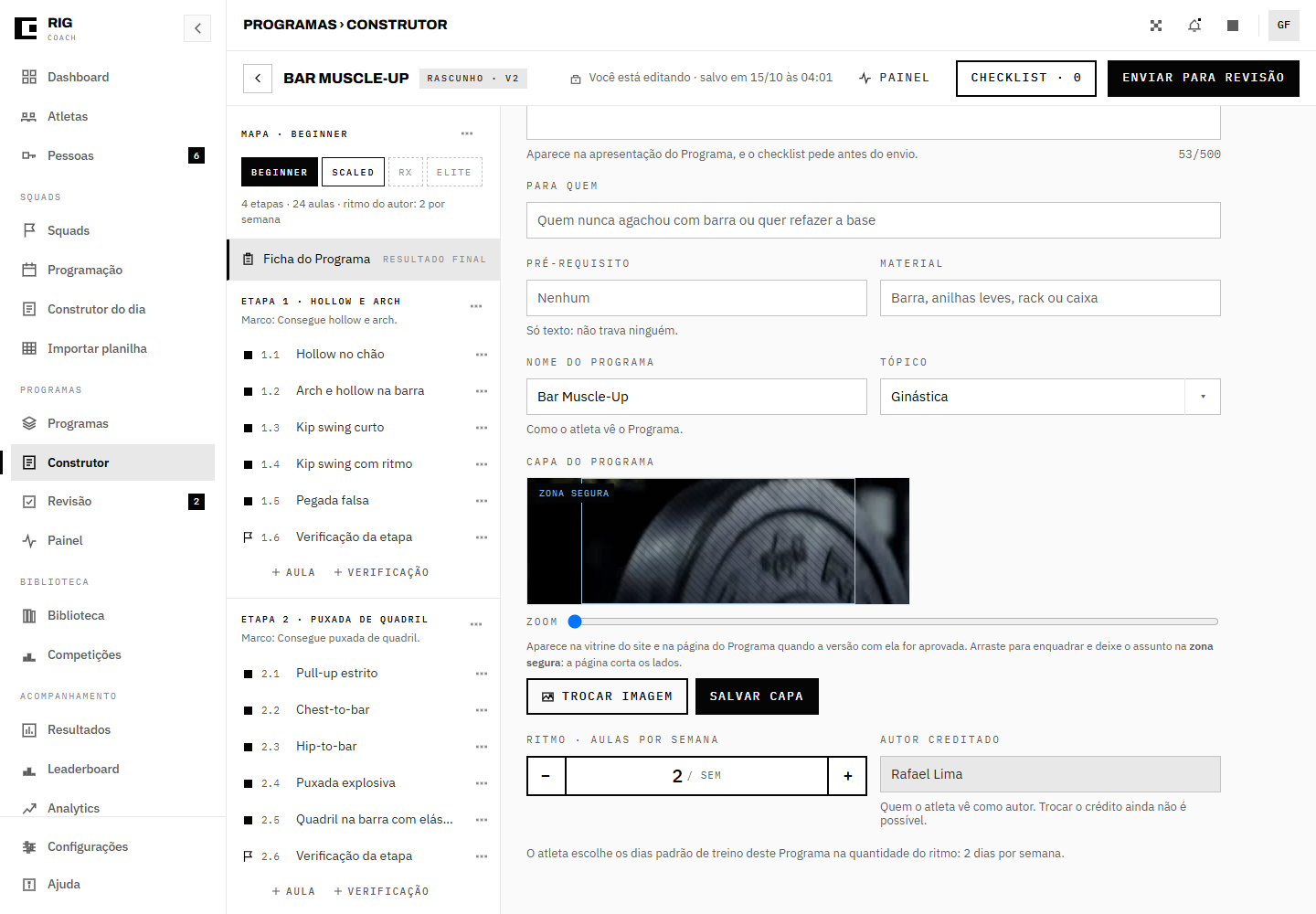Click Salvar capa button

[x=757, y=696]
